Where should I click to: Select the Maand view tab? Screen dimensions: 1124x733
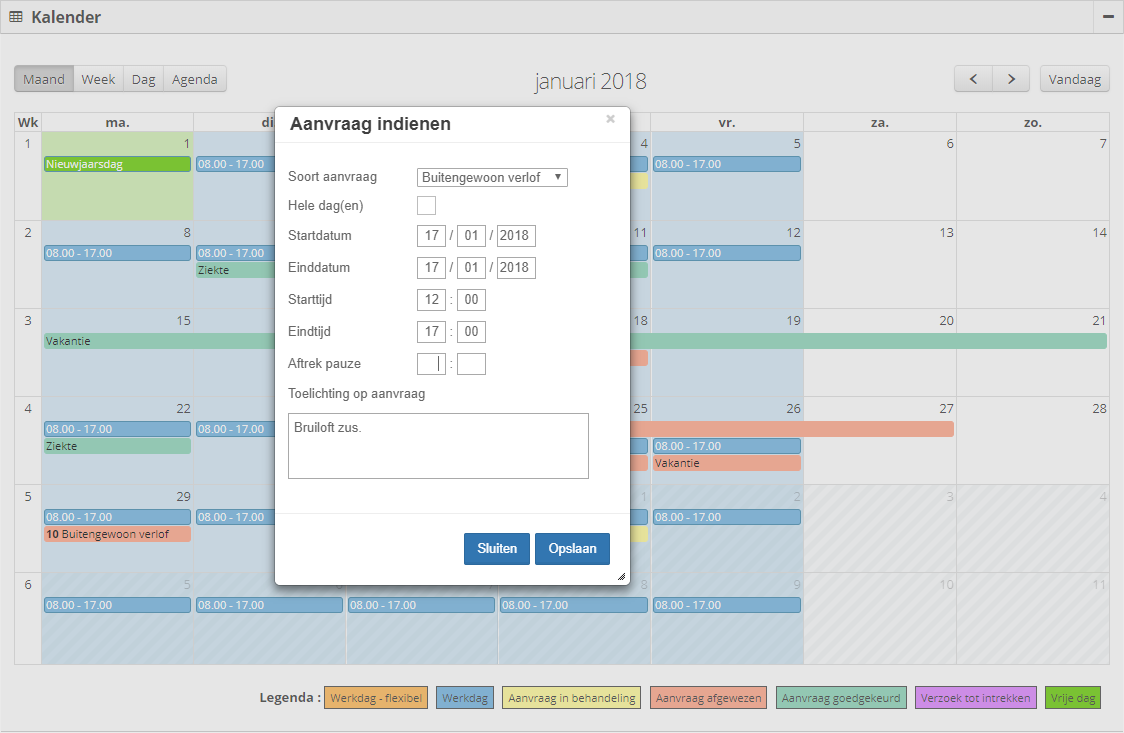pos(44,79)
